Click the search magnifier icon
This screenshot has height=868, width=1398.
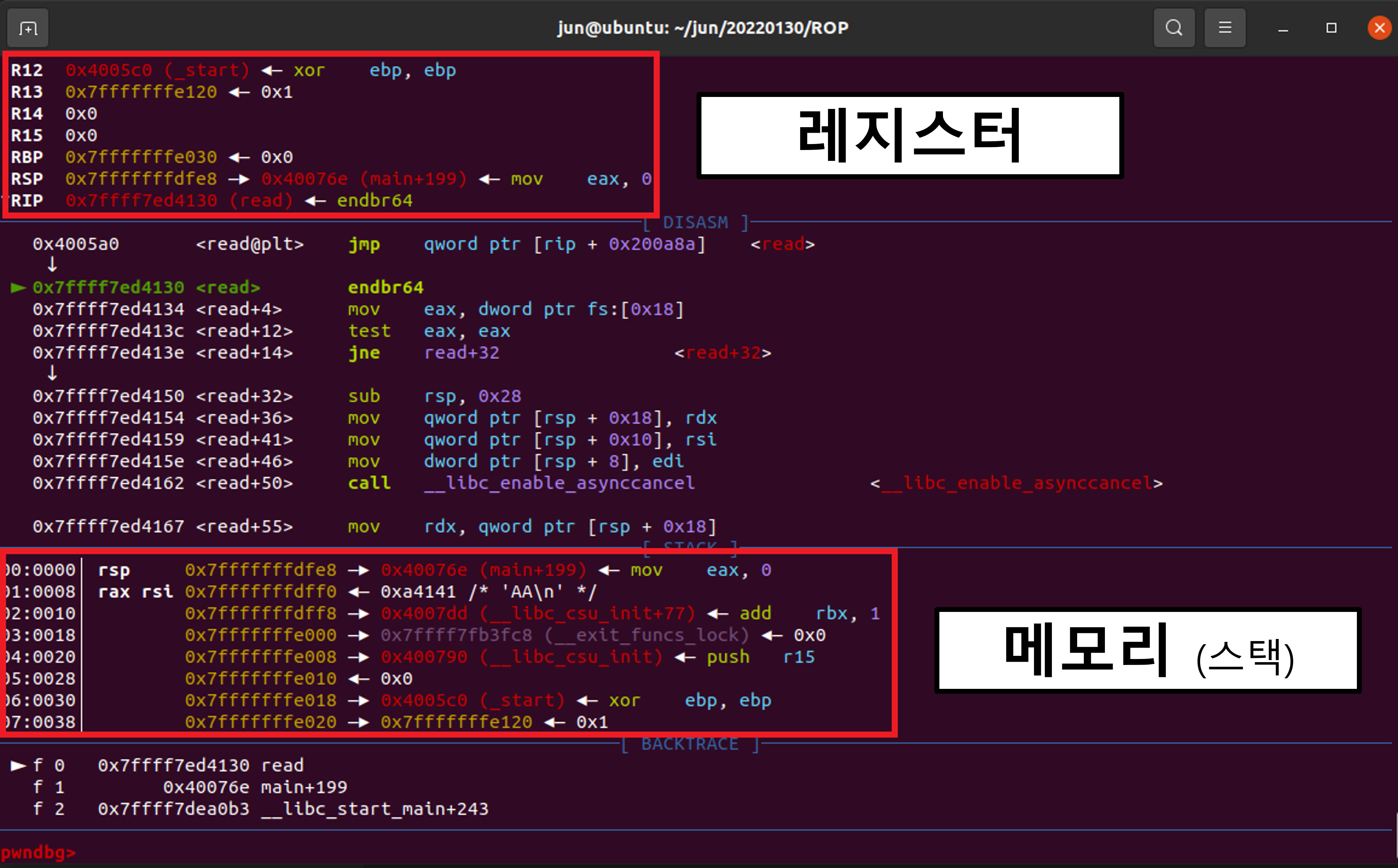[1173, 27]
